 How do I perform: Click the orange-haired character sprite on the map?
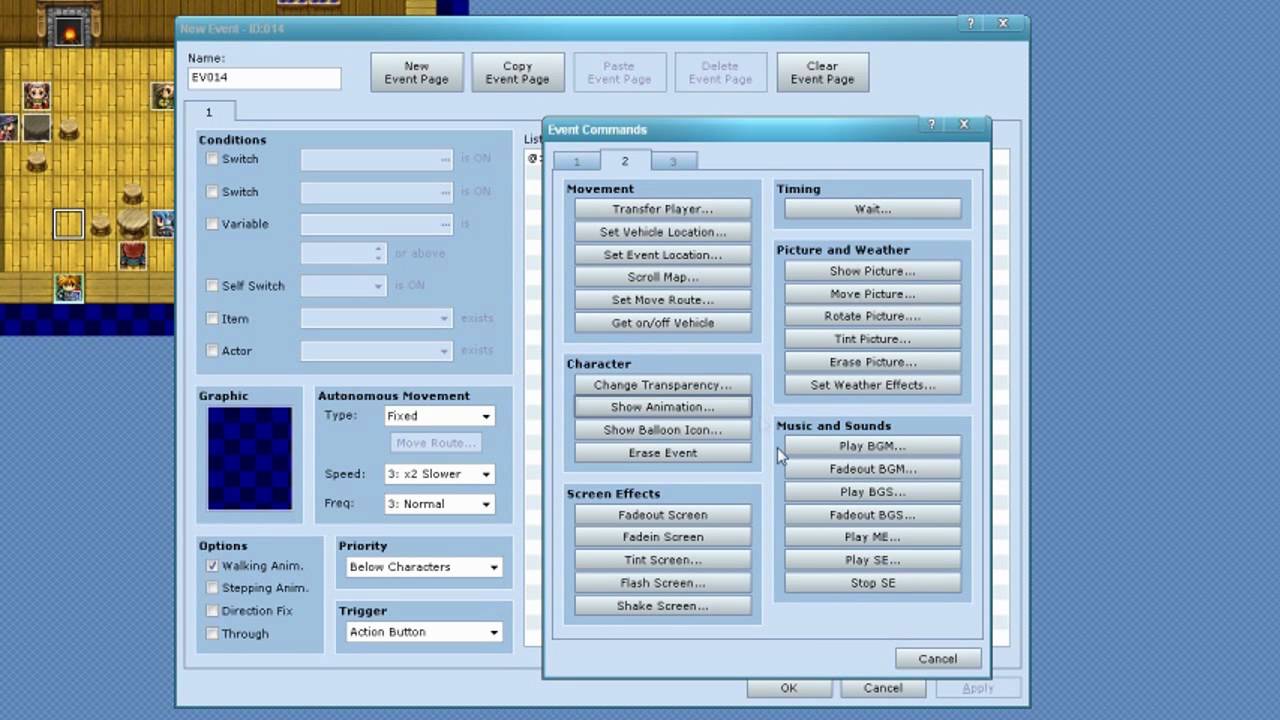(68, 287)
